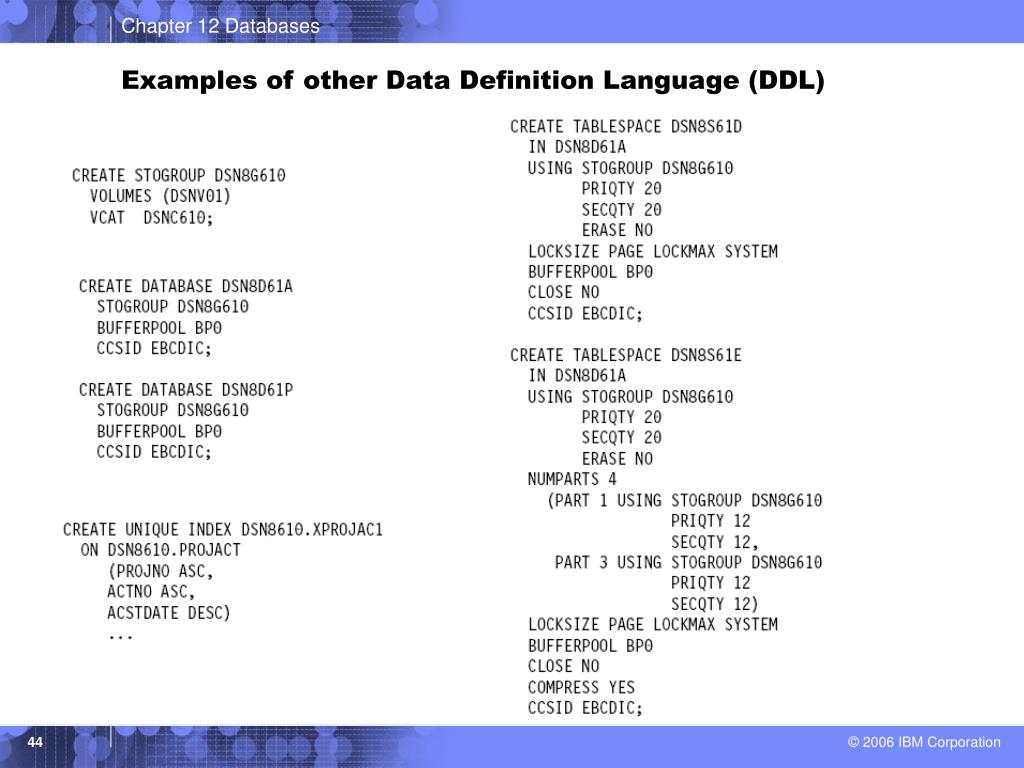Click the line '(PROJNO ASC,'

[x=161, y=571]
